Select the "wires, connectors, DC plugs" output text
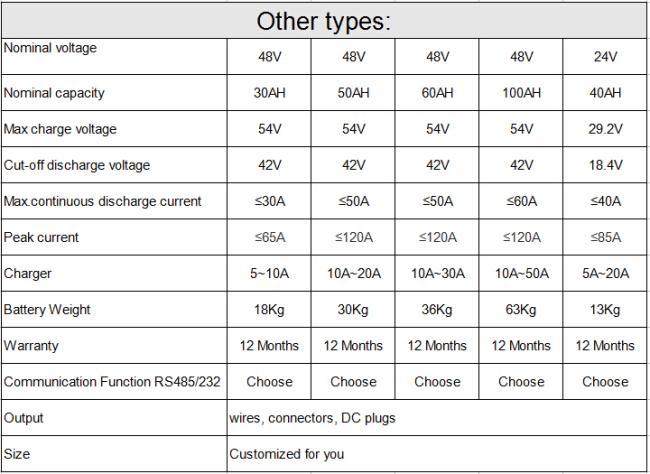Image resolution: width=650 pixels, height=474 pixels. pos(312,417)
